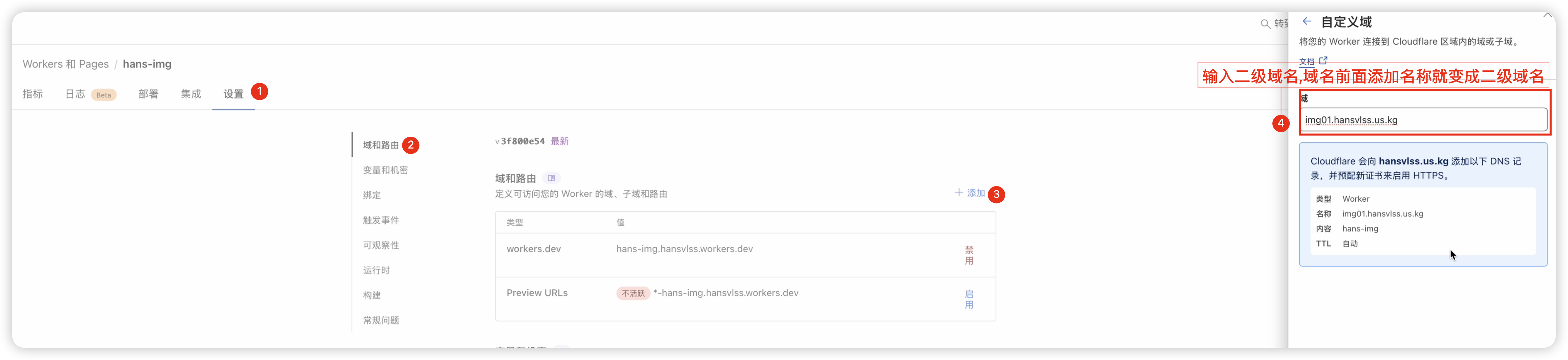Viewport: 1568px width, 360px height.
Task: Click the 域 input field with img01.hansvlss.us.kg
Action: click(1423, 120)
